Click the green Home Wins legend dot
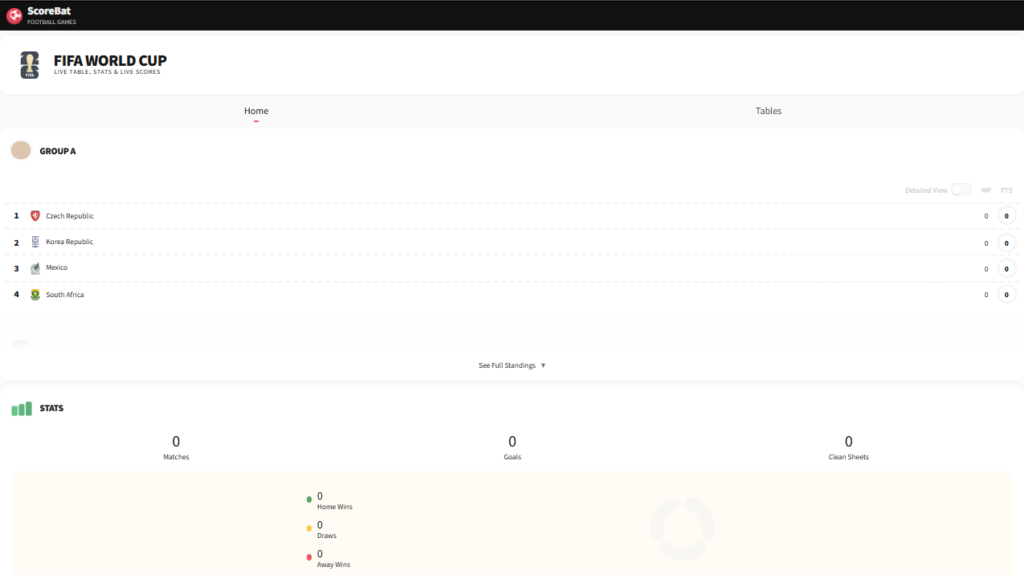Screen dimensions: 1024x575 tap(309, 500)
